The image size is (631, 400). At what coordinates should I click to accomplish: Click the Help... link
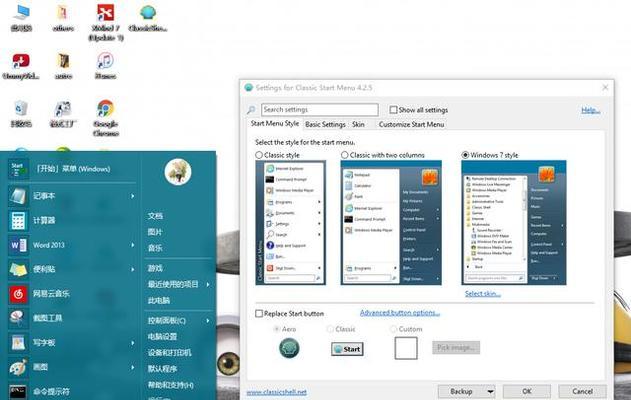(x=590, y=110)
